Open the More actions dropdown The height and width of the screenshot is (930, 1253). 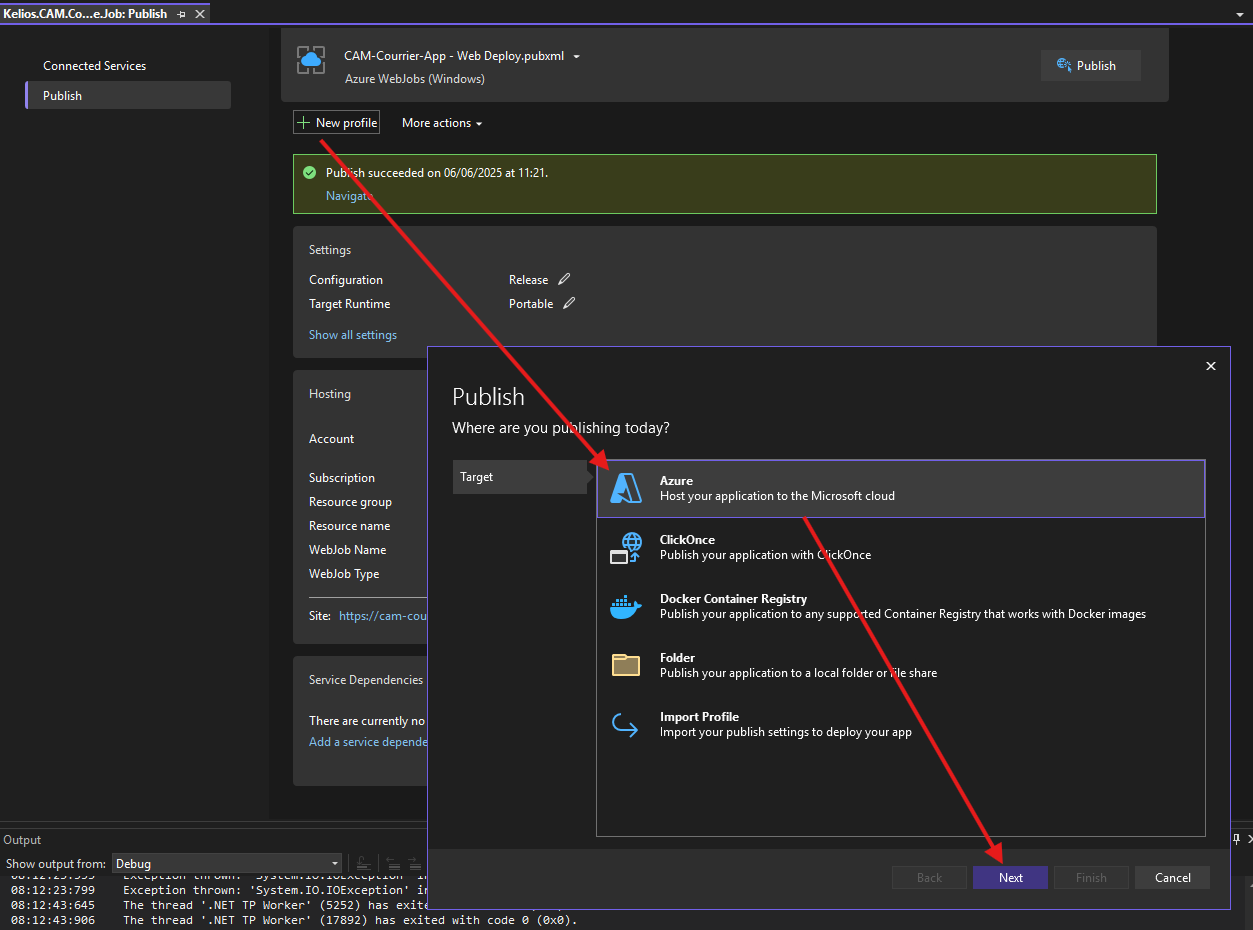[x=442, y=123]
